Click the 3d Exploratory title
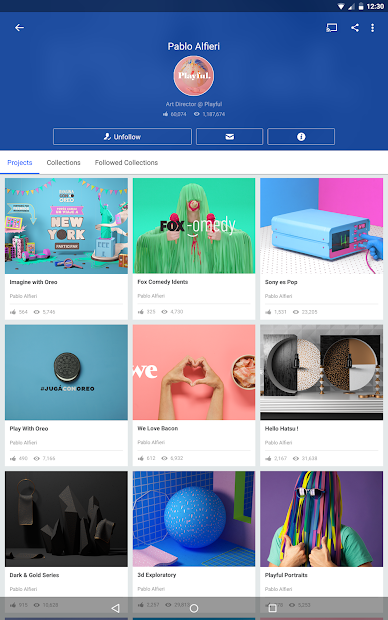388x620 pixels. pyautogui.click(x=157, y=575)
